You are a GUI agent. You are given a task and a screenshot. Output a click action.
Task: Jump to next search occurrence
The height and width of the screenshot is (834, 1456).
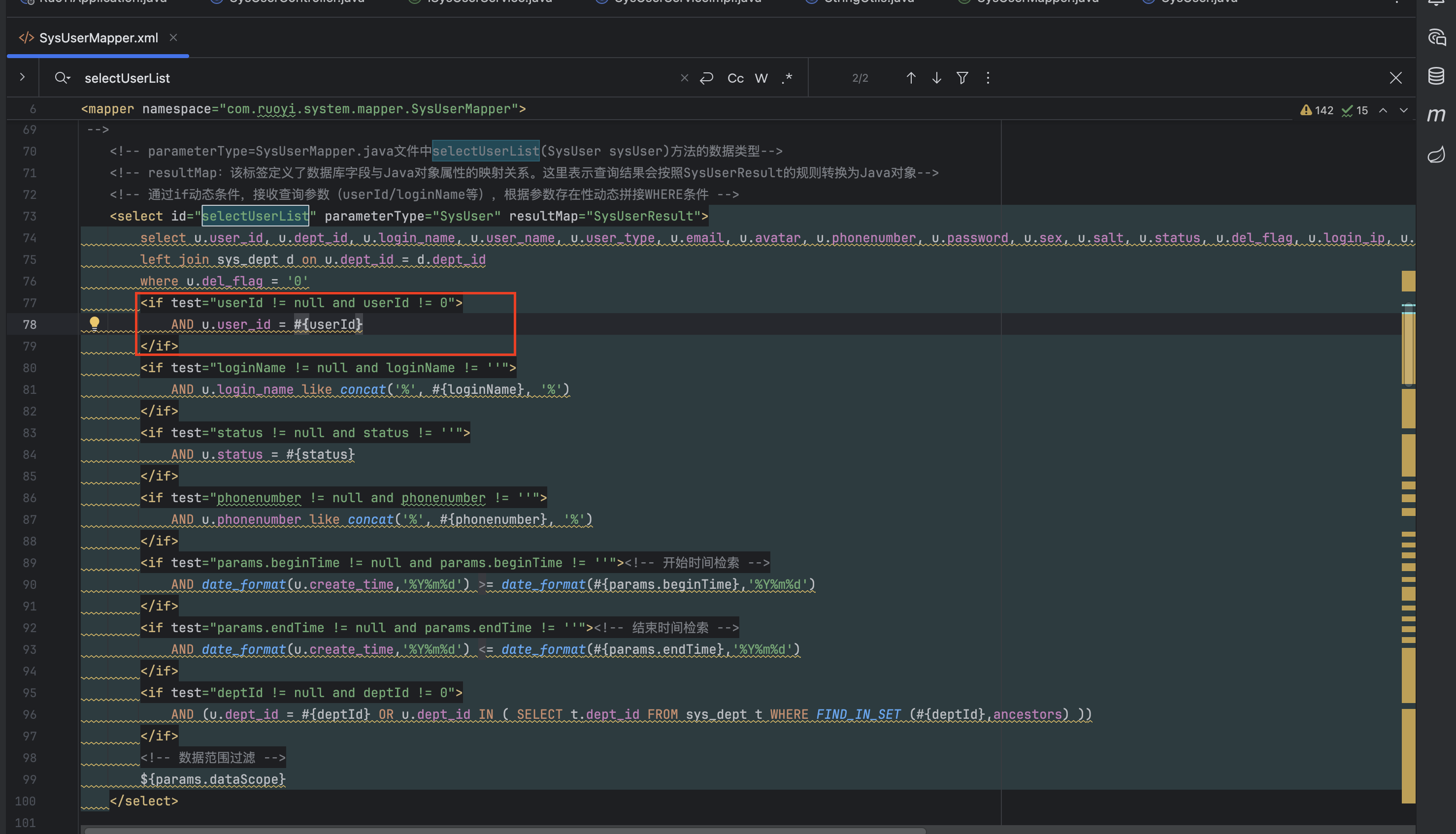tap(936, 78)
